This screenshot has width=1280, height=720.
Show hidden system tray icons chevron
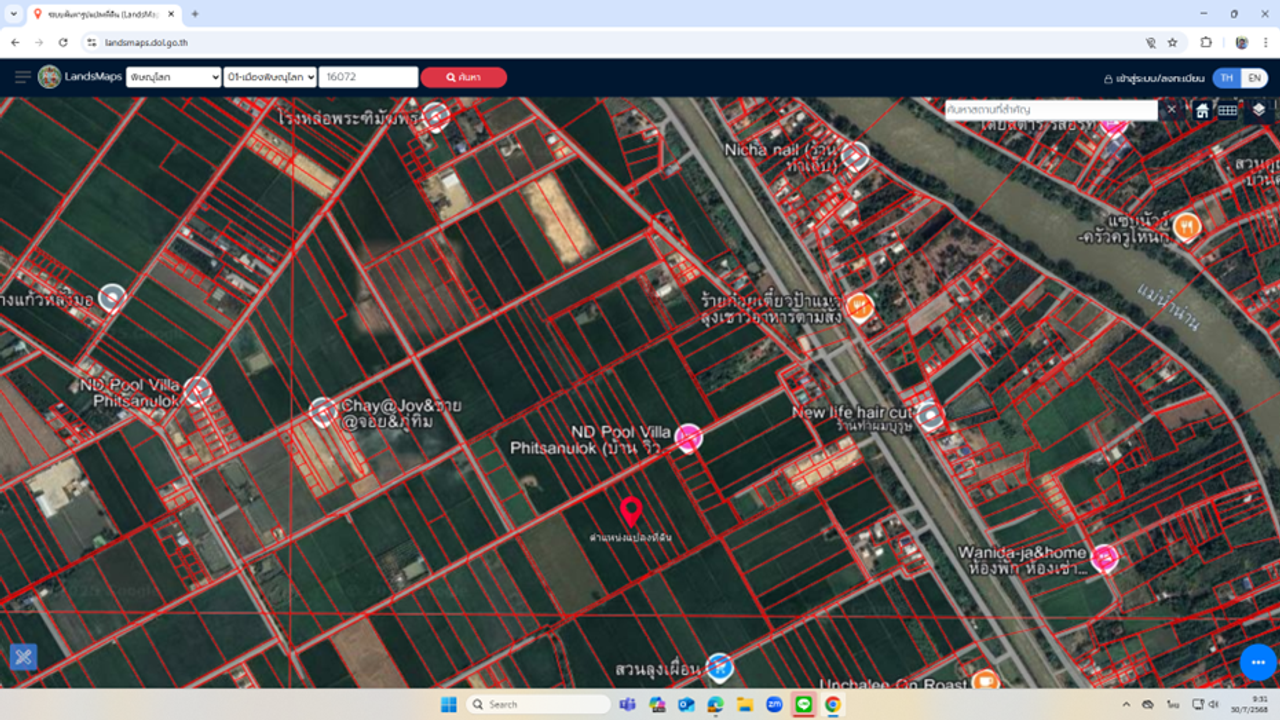[x=1126, y=705]
